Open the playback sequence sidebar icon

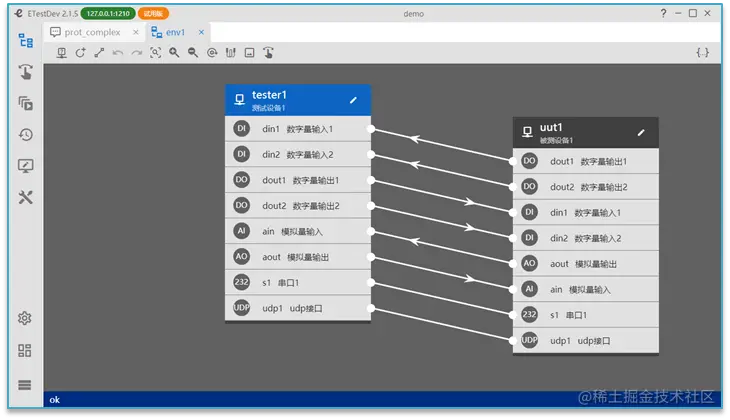(x=26, y=103)
